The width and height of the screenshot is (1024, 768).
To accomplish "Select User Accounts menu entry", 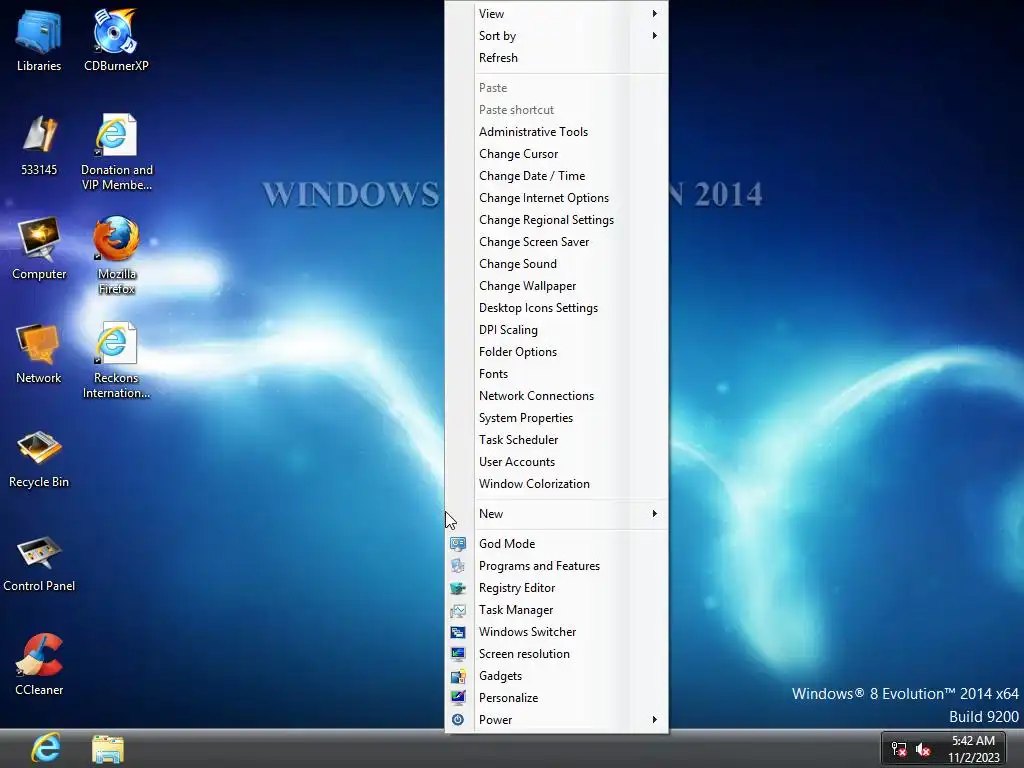I will click(x=556, y=462).
